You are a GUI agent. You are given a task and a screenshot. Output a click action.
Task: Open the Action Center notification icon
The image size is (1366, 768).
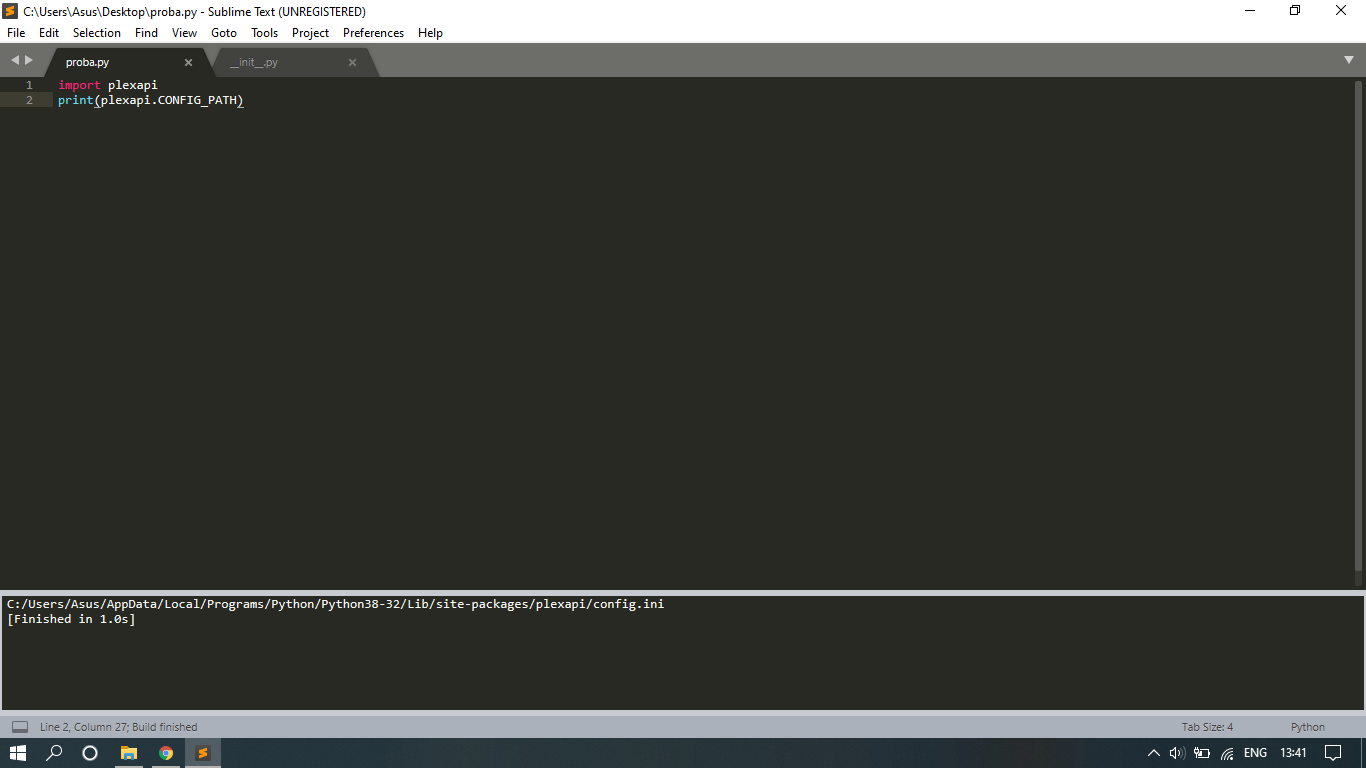(1332, 752)
